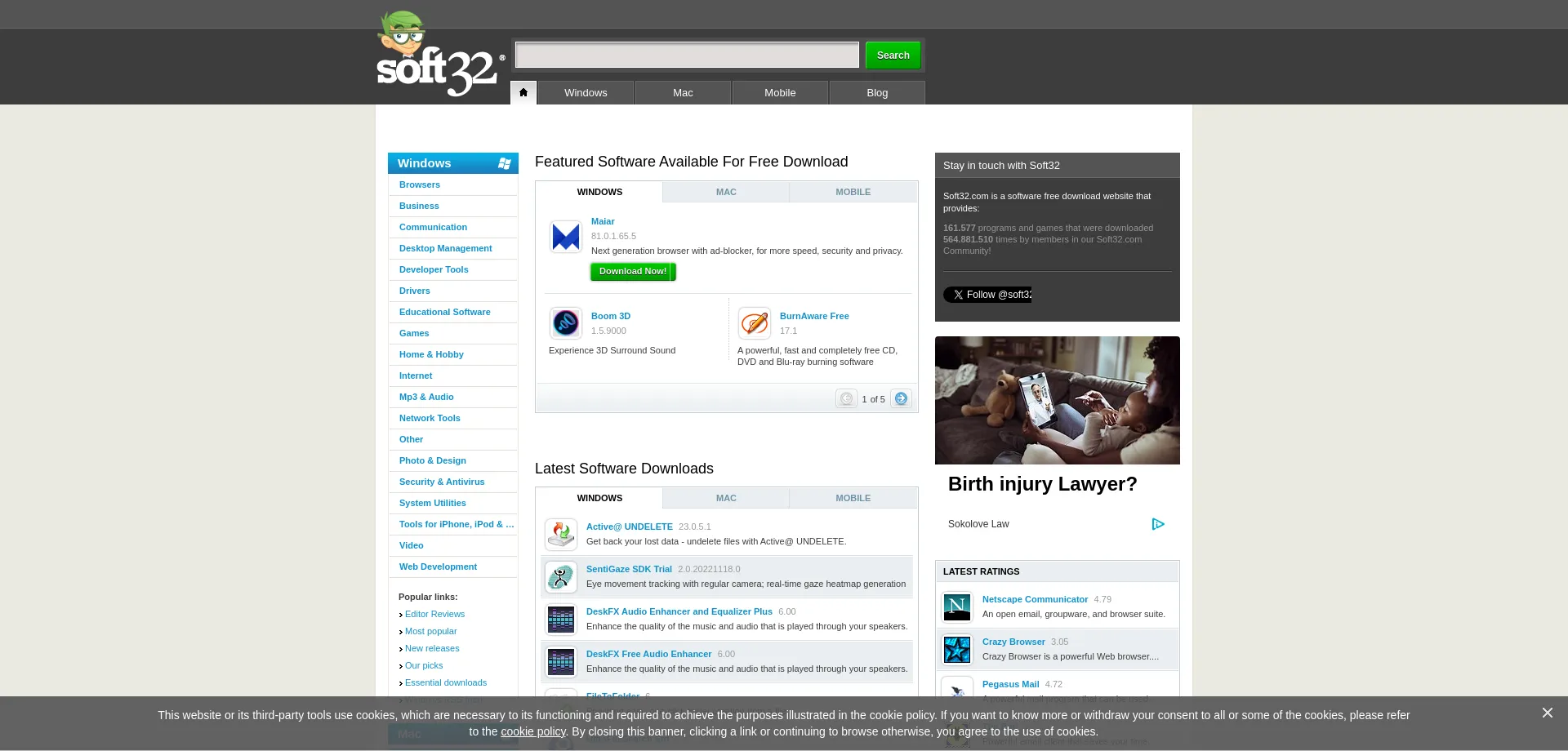1568x751 pixels.
Task: Click the green Search button
Action: 893,55
